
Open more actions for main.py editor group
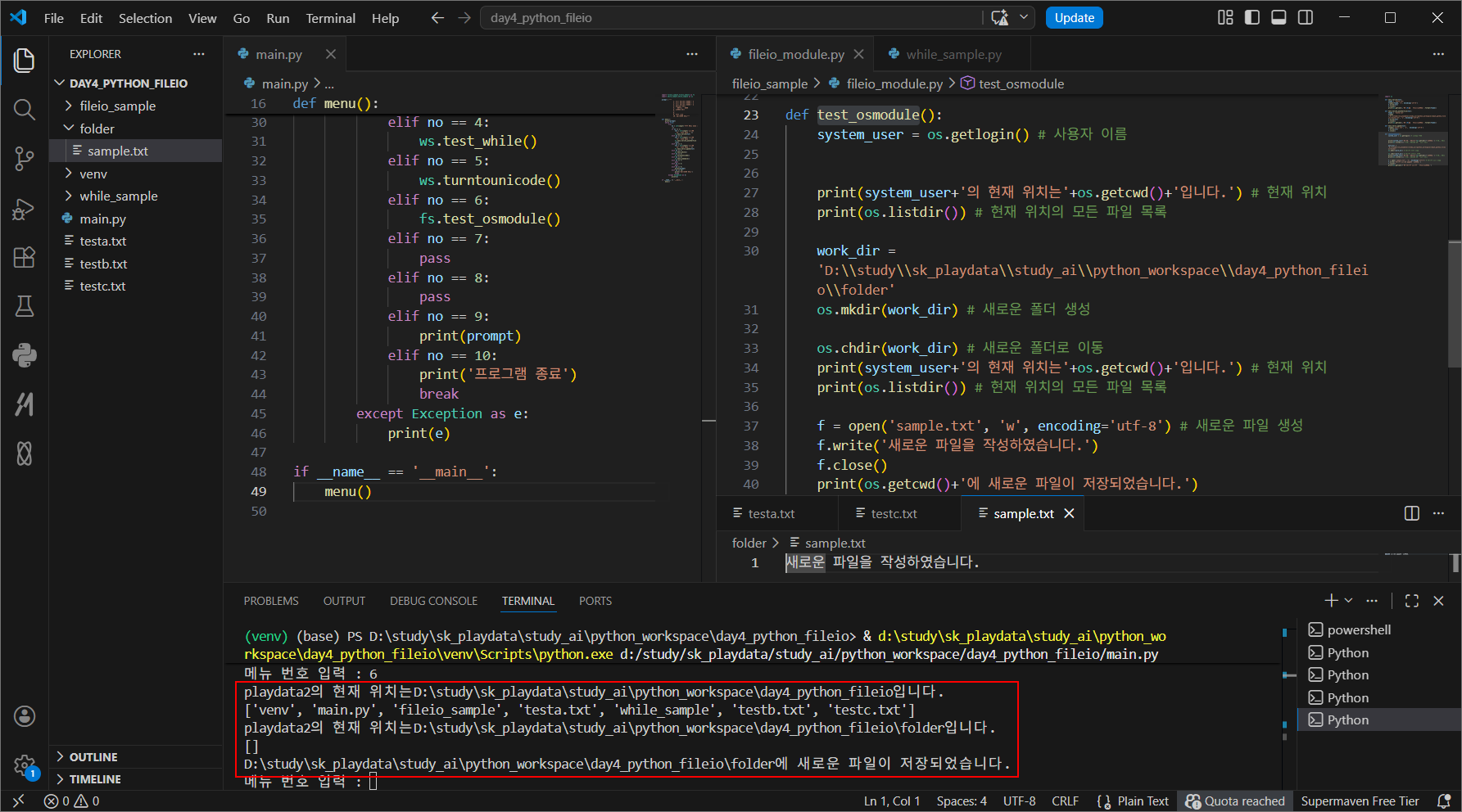point(692,54)
